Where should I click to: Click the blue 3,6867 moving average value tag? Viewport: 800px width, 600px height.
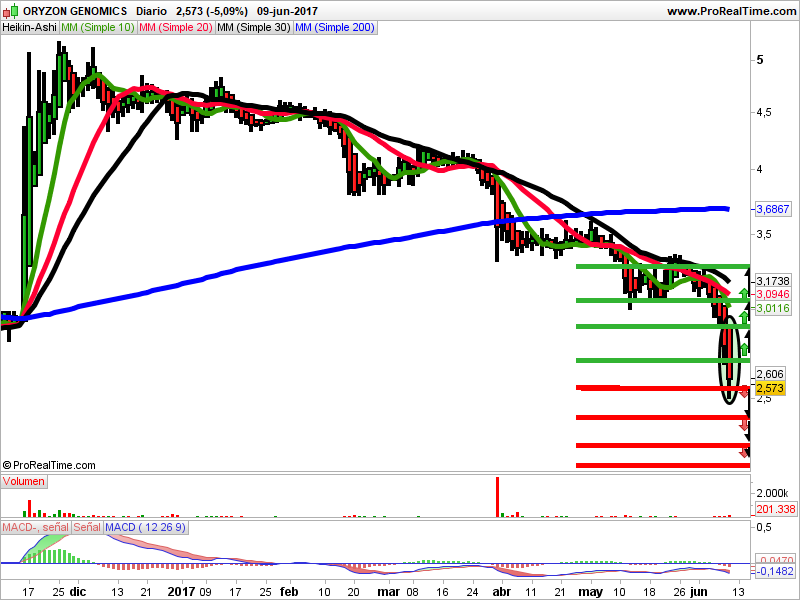[773, 209]
